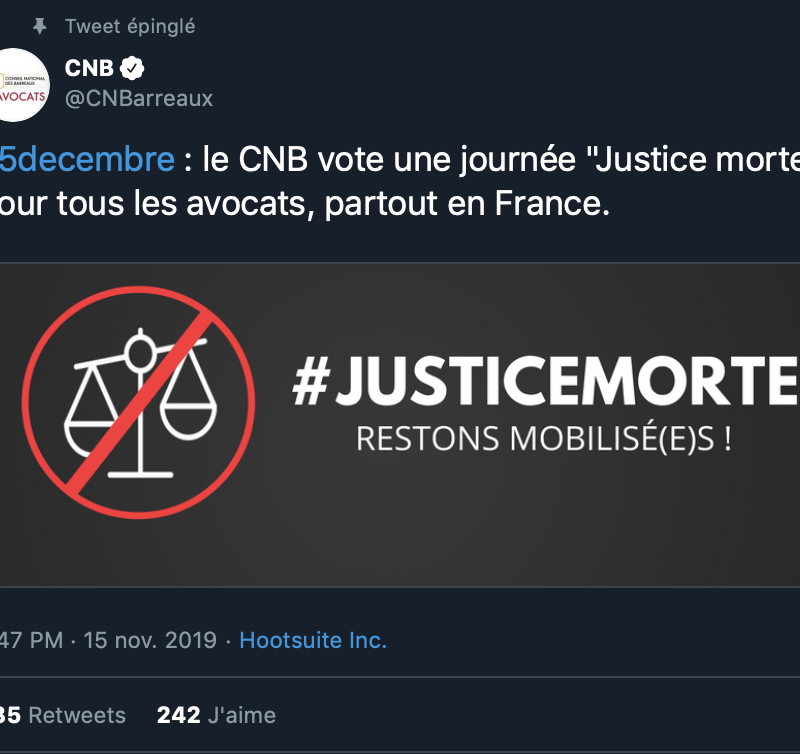The height and width of the screenshot is (754, 800).
Task: Click the CNB Avocats profile avatar
Action: point(22,84)
